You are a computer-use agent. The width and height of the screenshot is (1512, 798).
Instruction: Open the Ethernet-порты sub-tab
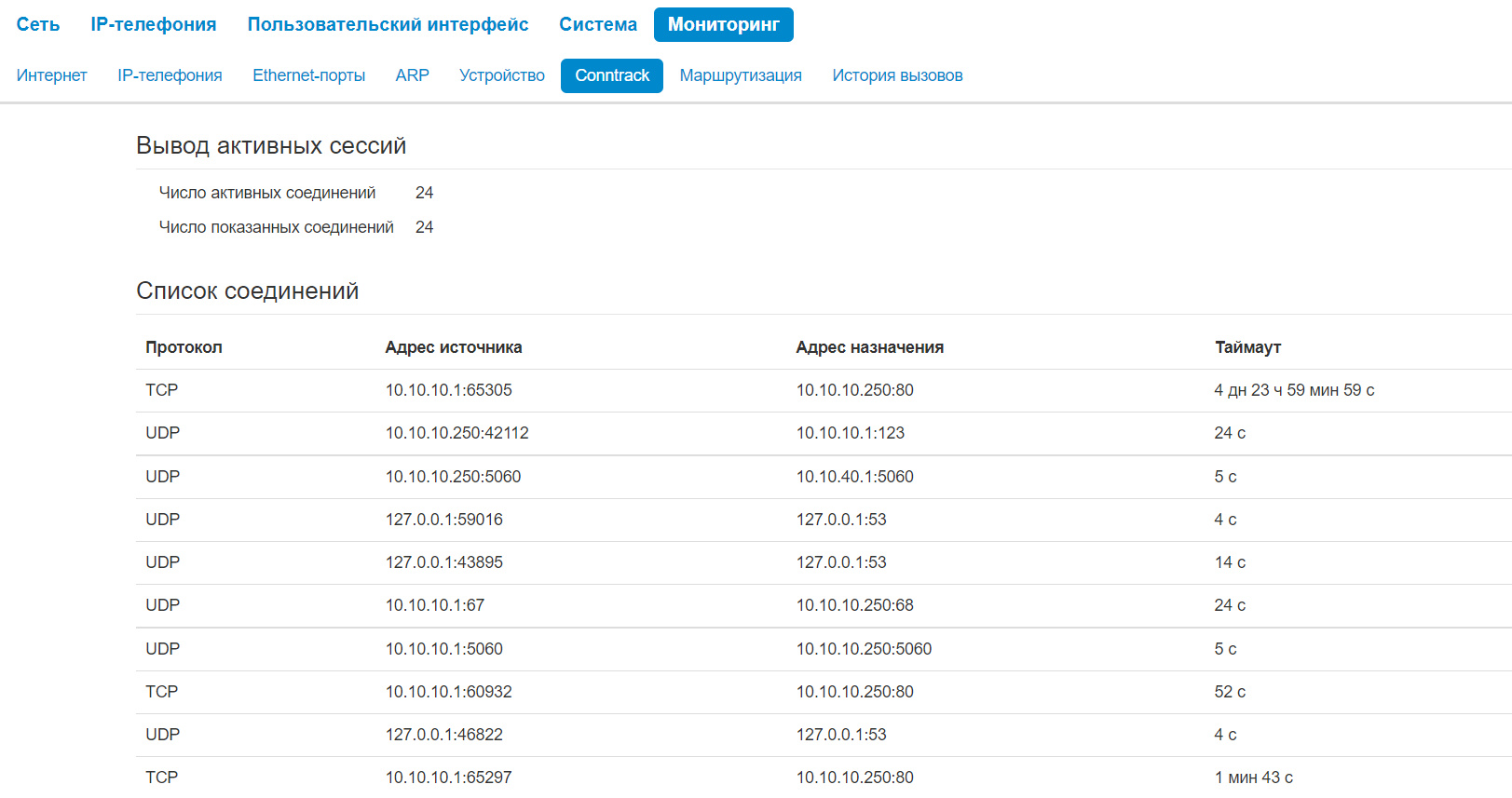[308, 75]
